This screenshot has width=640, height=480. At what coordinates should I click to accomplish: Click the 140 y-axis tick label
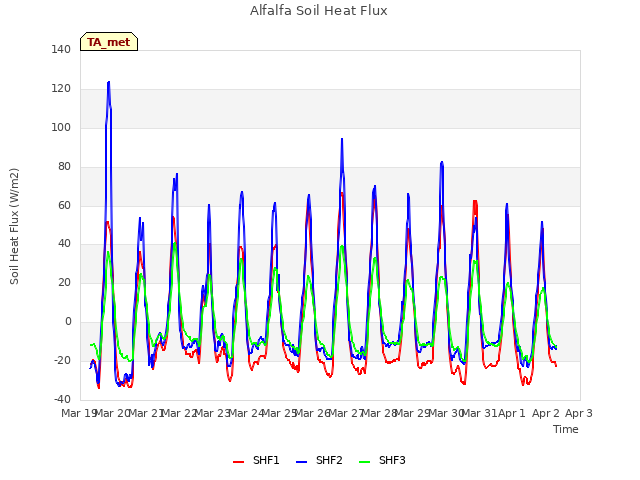point(61,49)
